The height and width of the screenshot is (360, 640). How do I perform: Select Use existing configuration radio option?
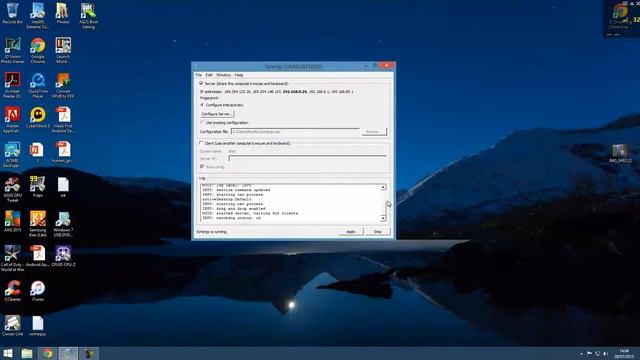(202, 122)
